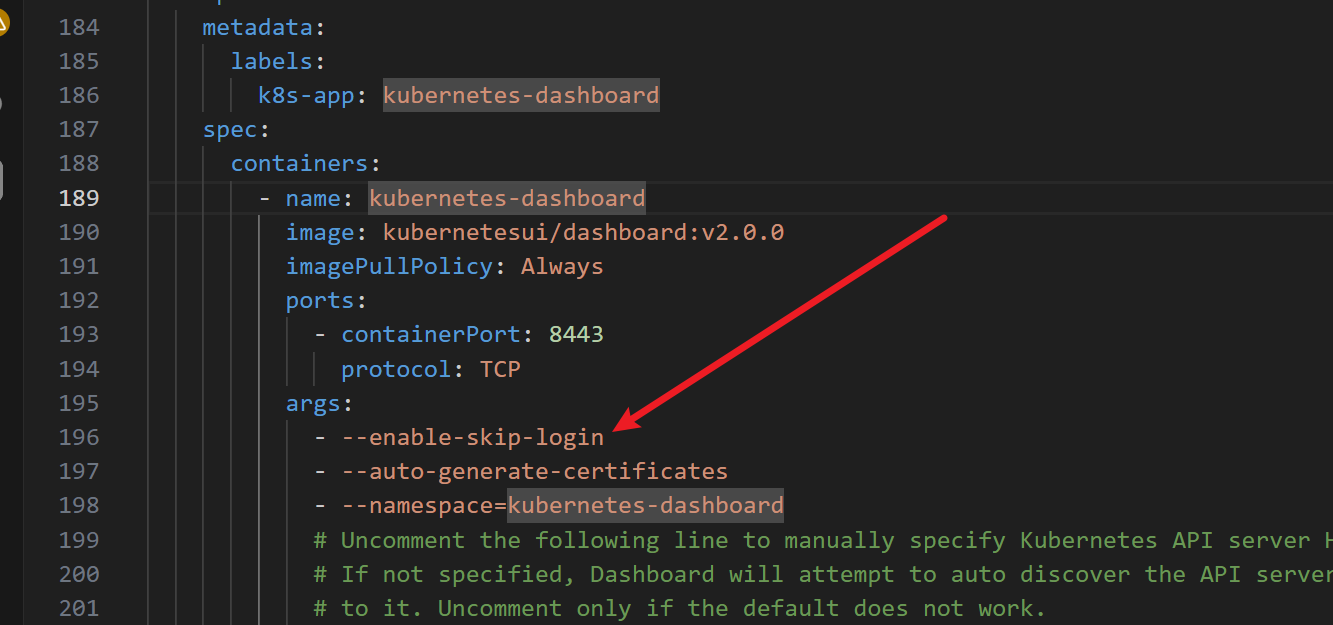Click the kubernetesui/dashboard:v2.0.0 image value
The image size is (1333, 625).
click(x=583, y=232)
